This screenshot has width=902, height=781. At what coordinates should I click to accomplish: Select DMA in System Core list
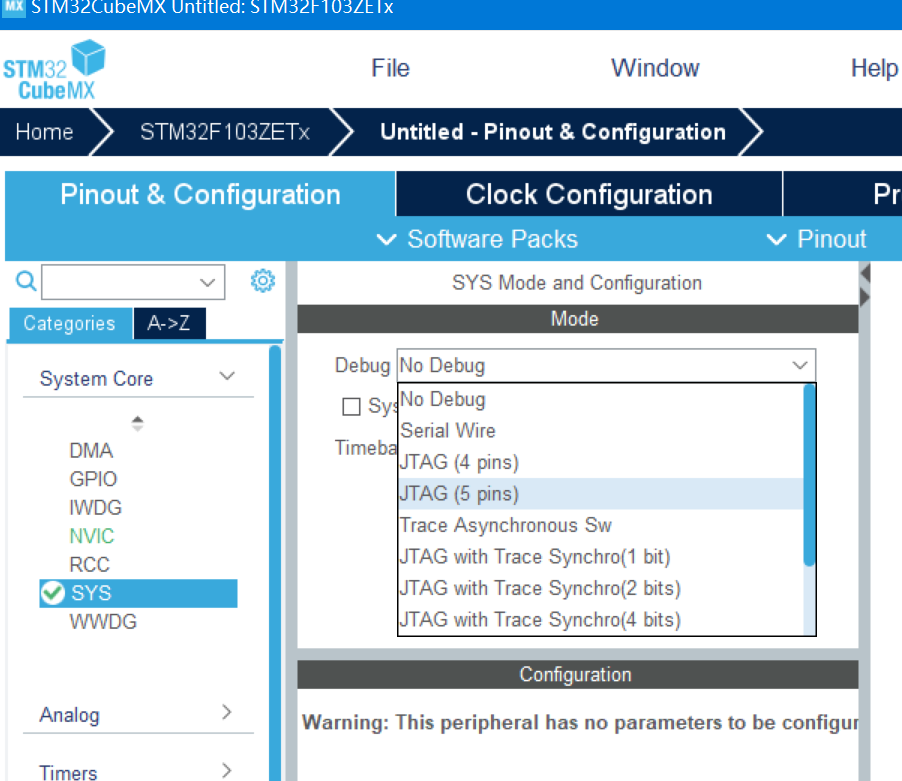pos(91,450)
